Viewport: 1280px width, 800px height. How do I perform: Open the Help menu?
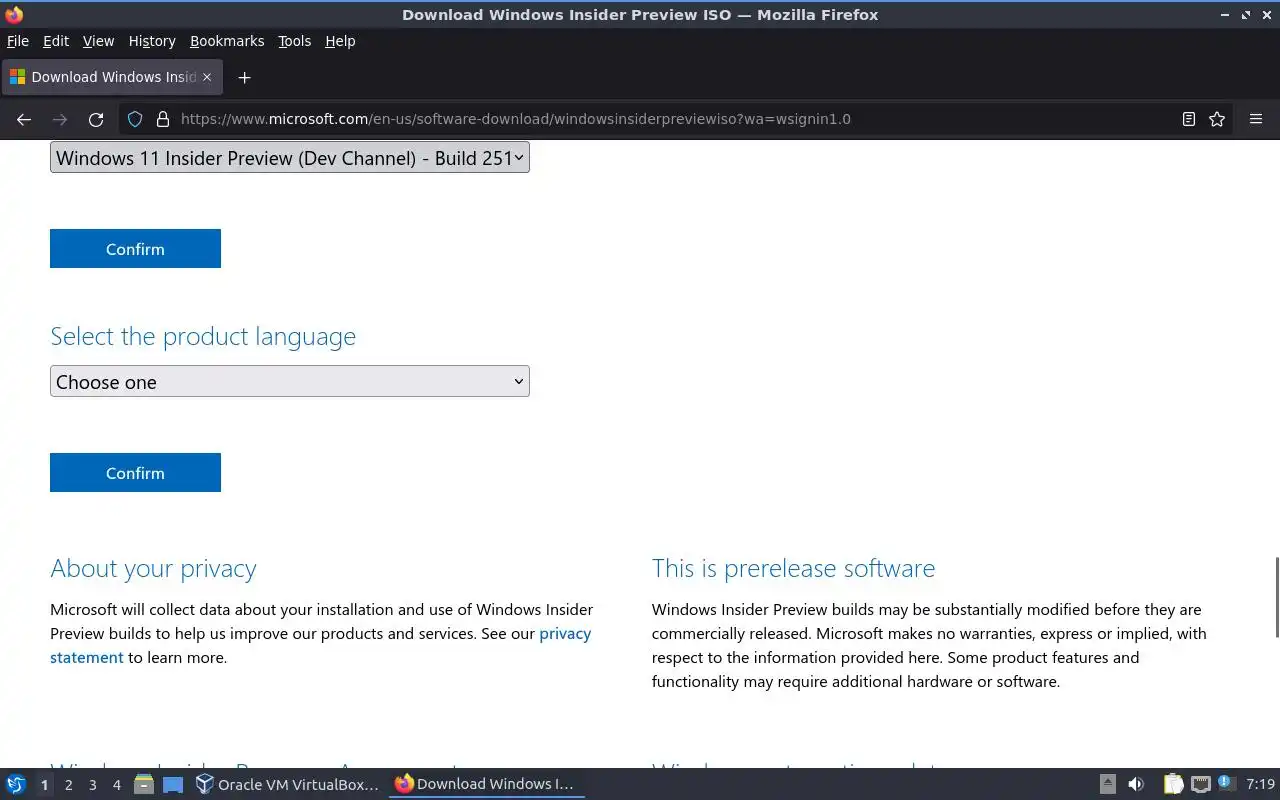(x=340, y=41)
